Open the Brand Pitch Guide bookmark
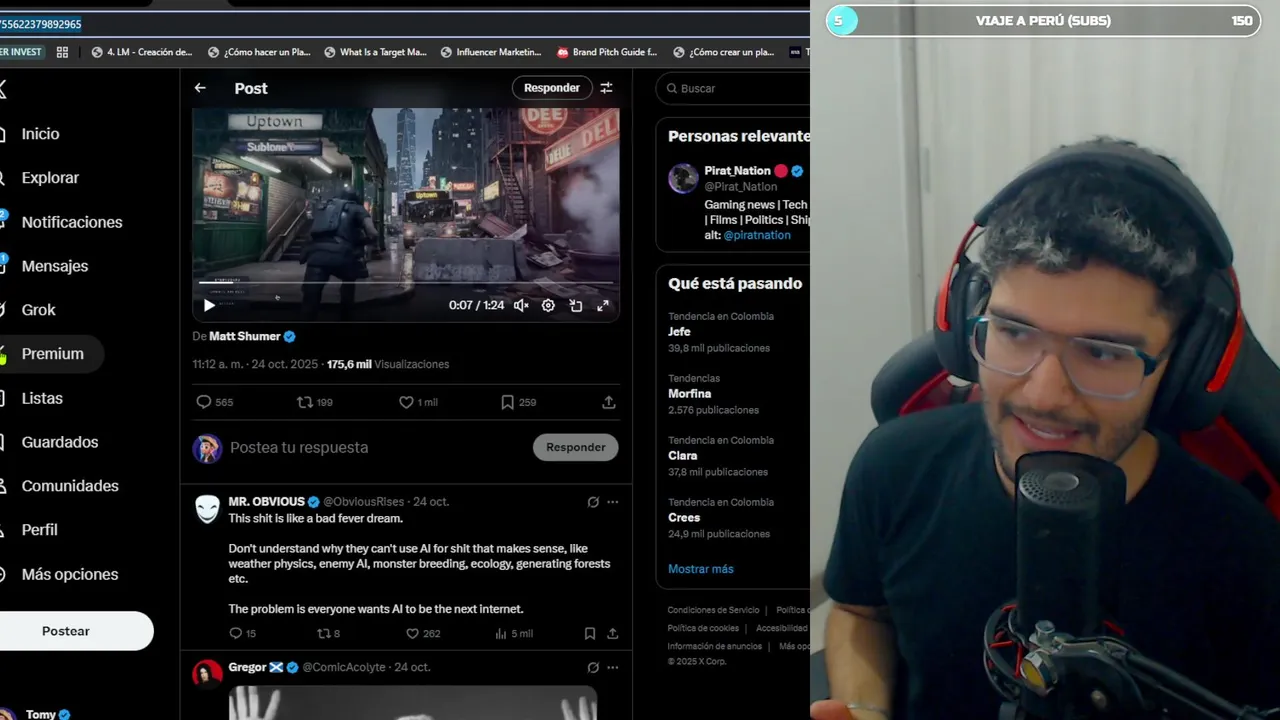 [606, 52]
